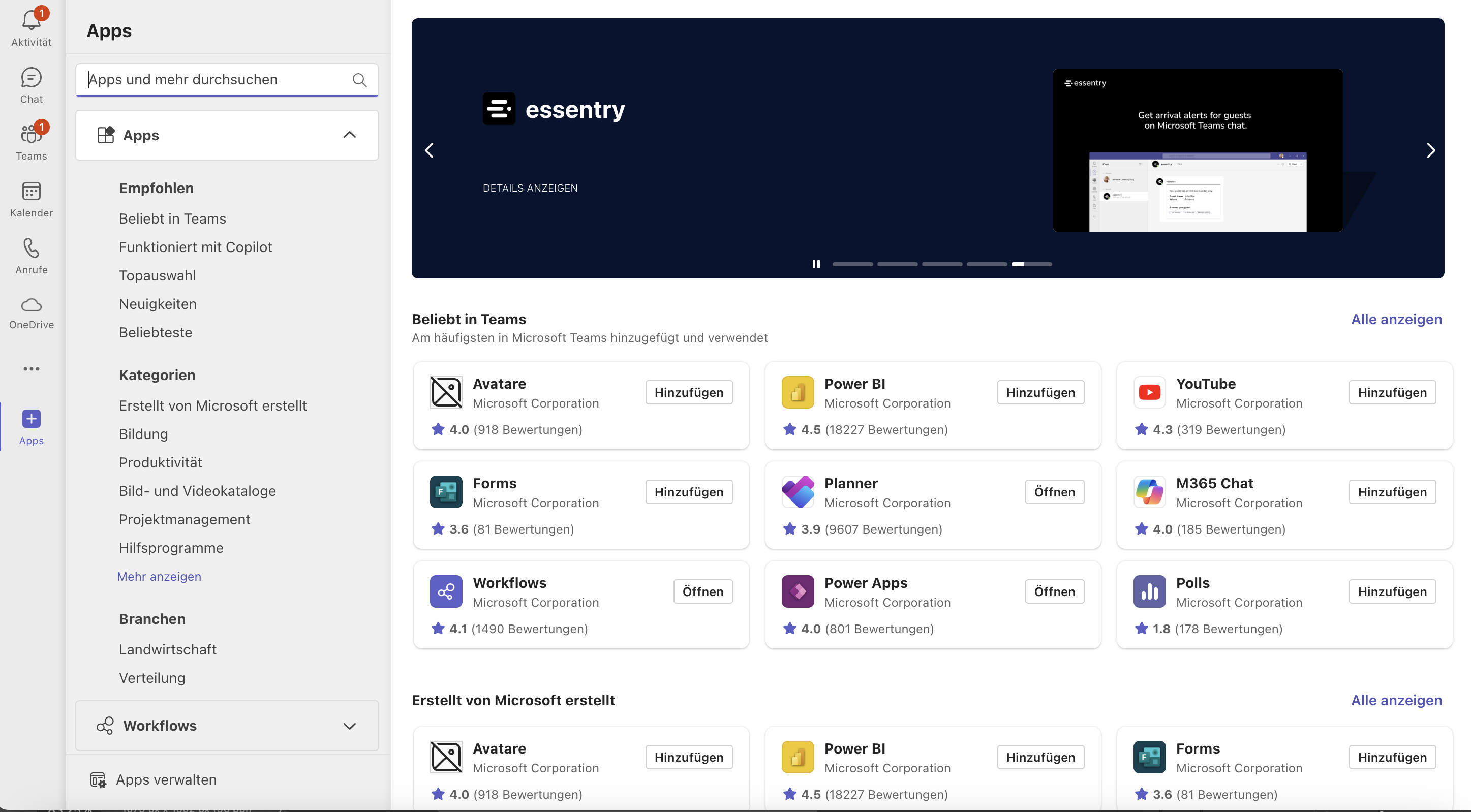
Task: Click the Apps und mehr durchsuchen field
Action: tap(227, 79)
